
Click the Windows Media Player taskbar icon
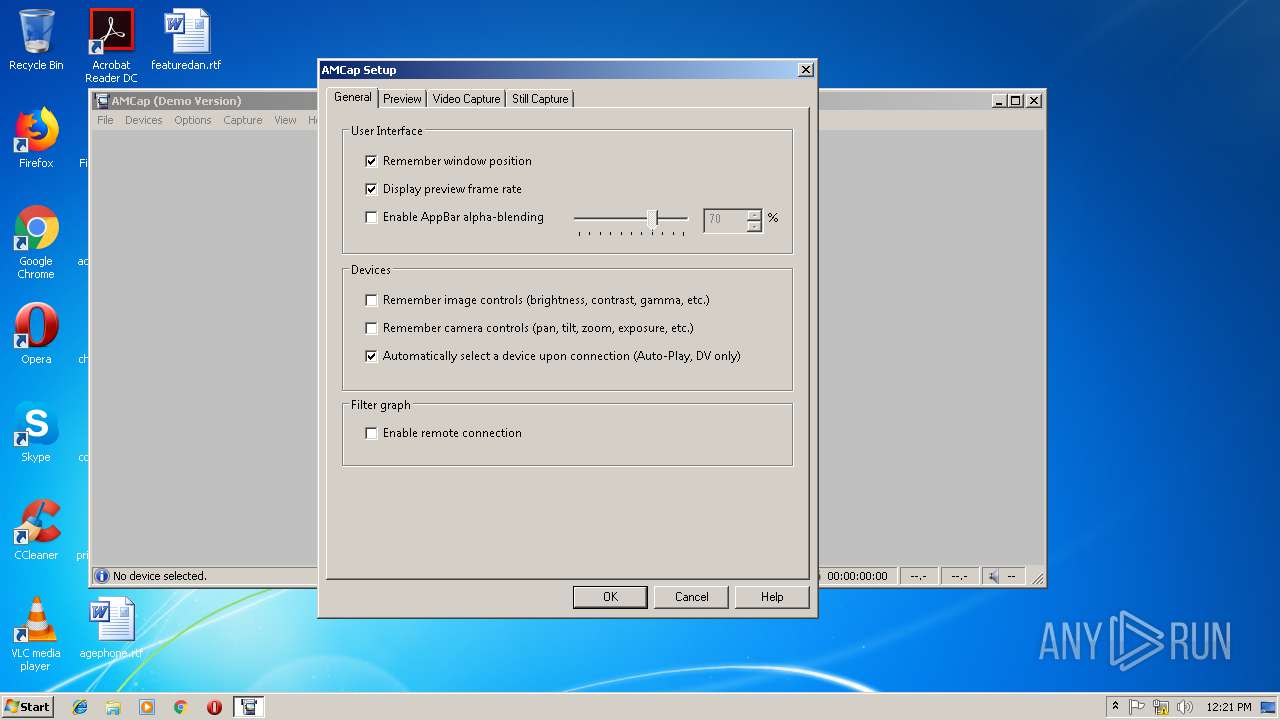[147, 707]
